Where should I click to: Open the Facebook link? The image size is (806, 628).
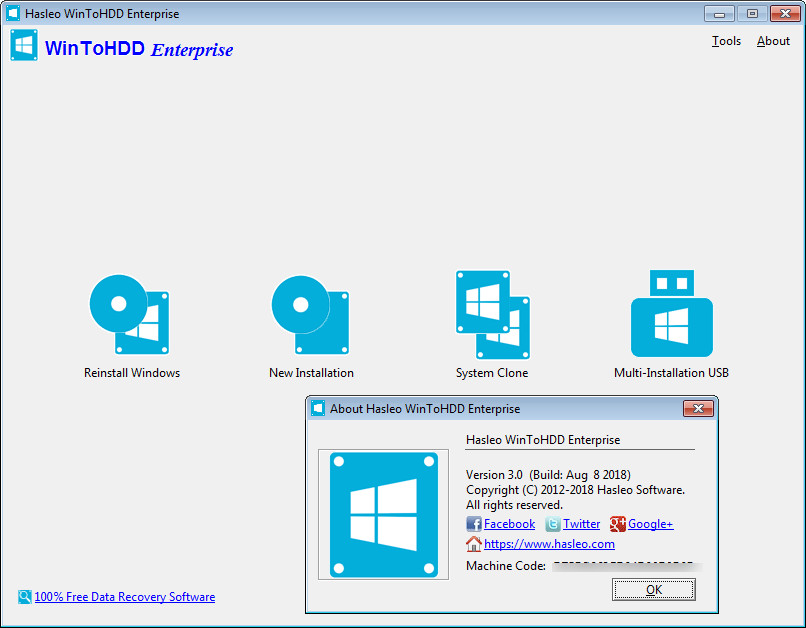pyautogui.click(x=509, y=524)
